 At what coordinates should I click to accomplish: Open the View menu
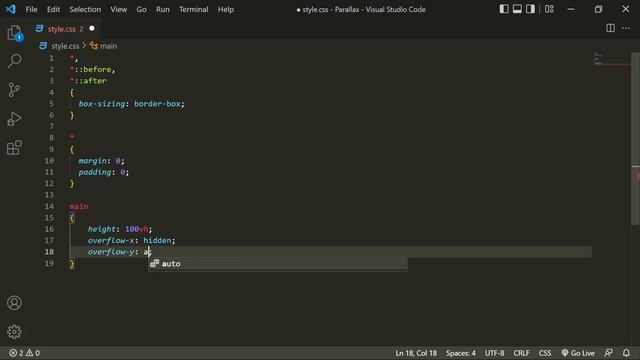[x=118, y=9]
